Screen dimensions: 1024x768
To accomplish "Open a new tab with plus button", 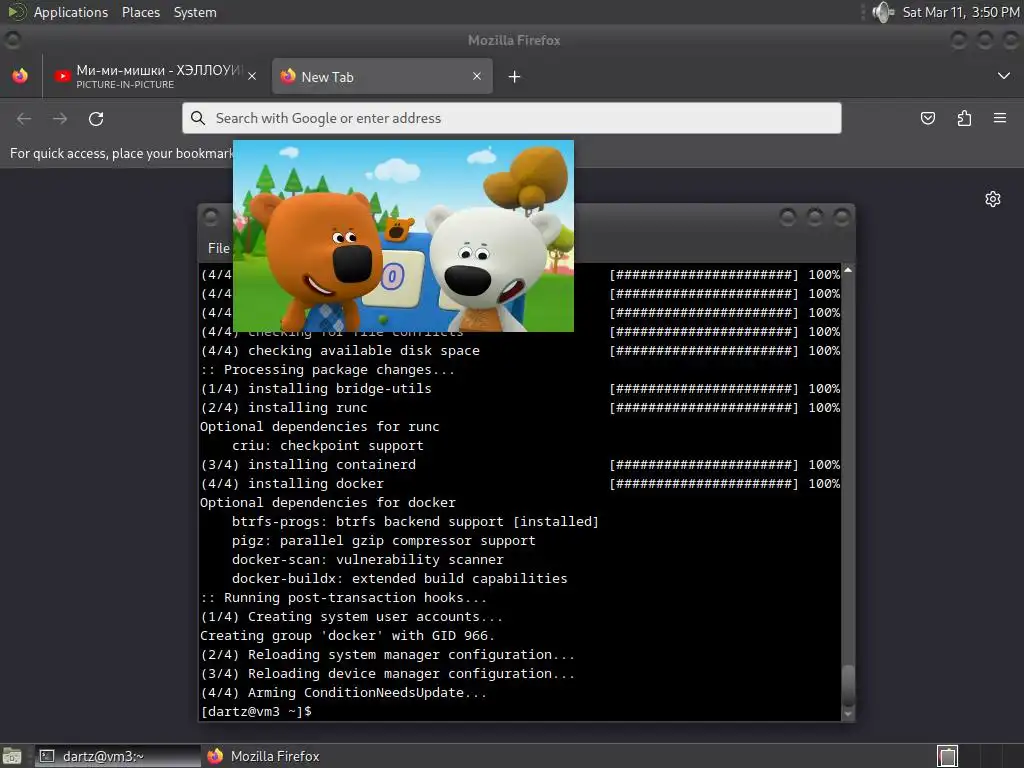I will [515, 77].
